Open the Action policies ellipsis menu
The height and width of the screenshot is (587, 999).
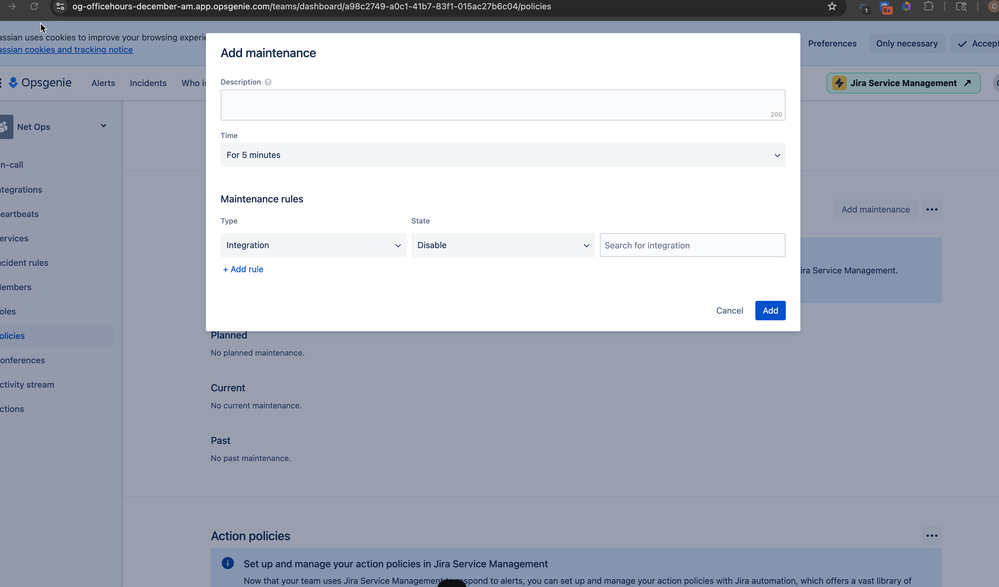click(931, 536)
